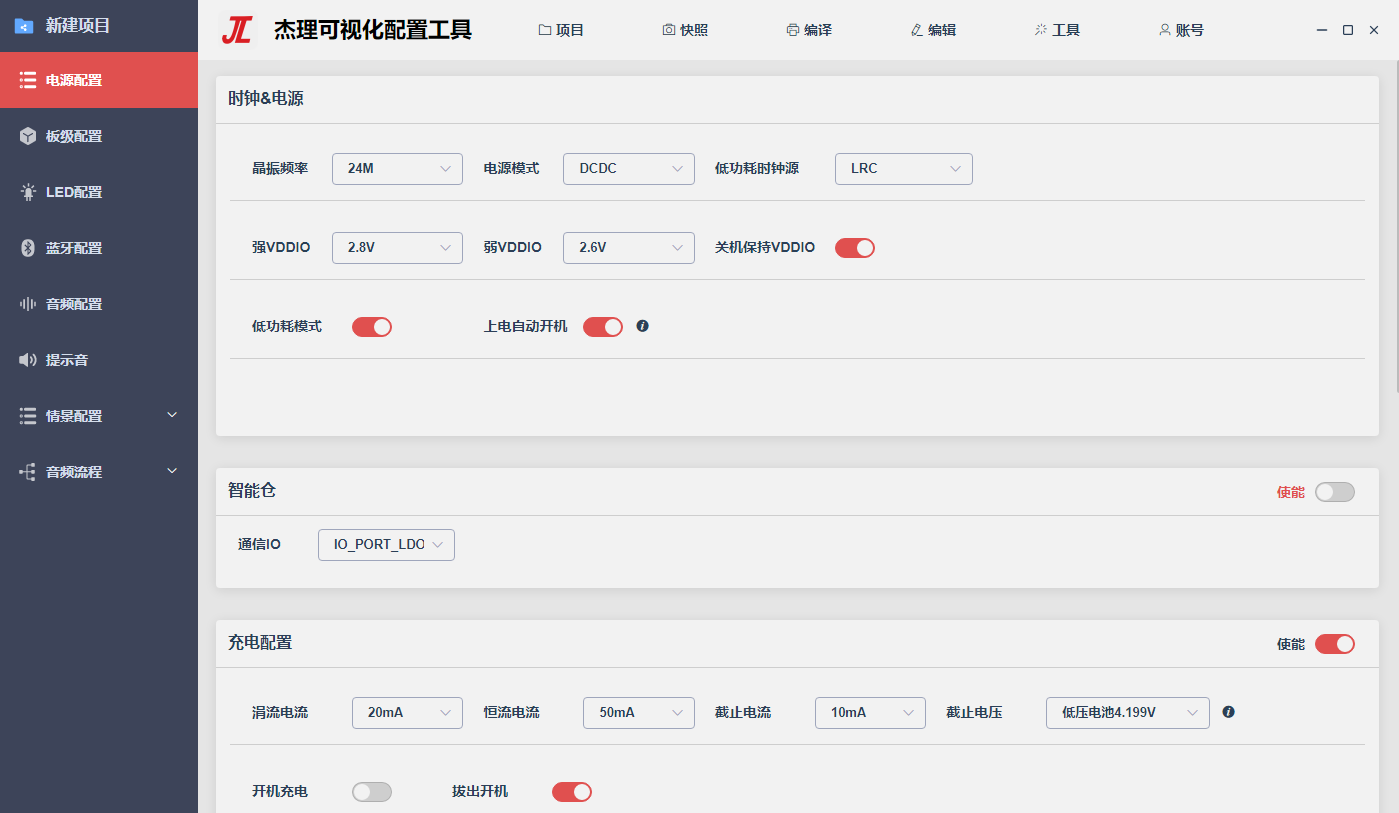Open the 涓流电流 20mA dropdown
The image size is (1399, 813).
coord(407,713)
